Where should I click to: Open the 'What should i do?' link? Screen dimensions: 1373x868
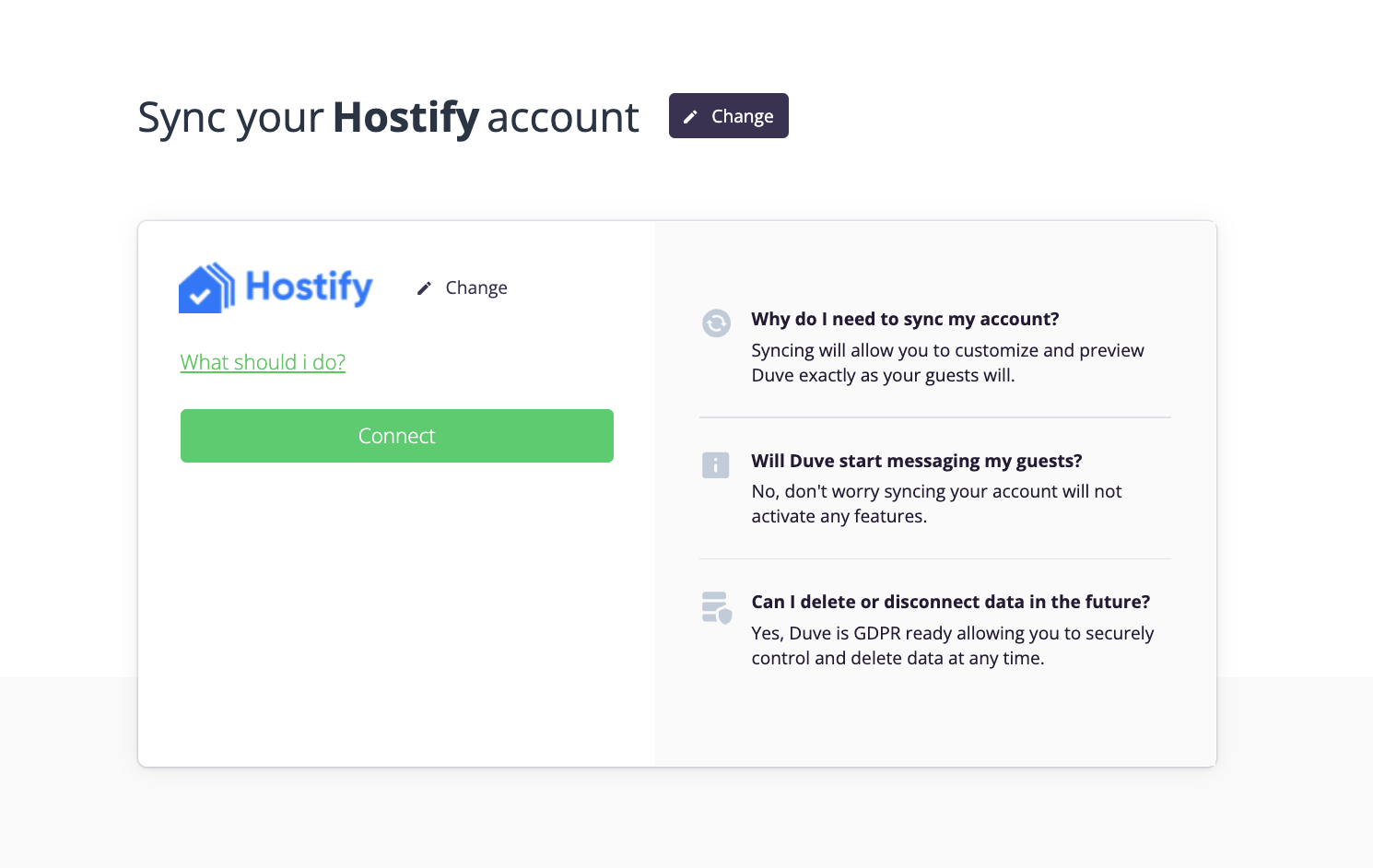pyautogui.click(x=263, y=362)
